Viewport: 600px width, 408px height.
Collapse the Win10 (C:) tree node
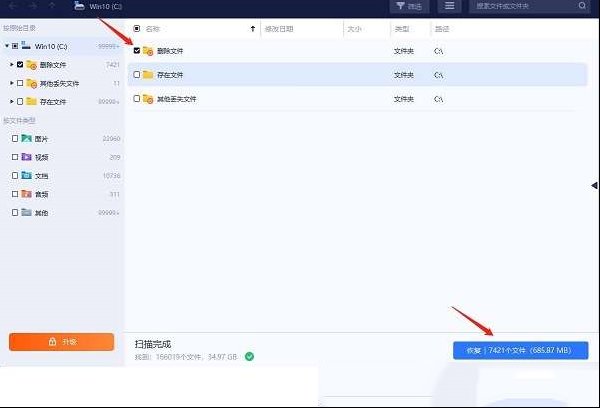point(6,46)
